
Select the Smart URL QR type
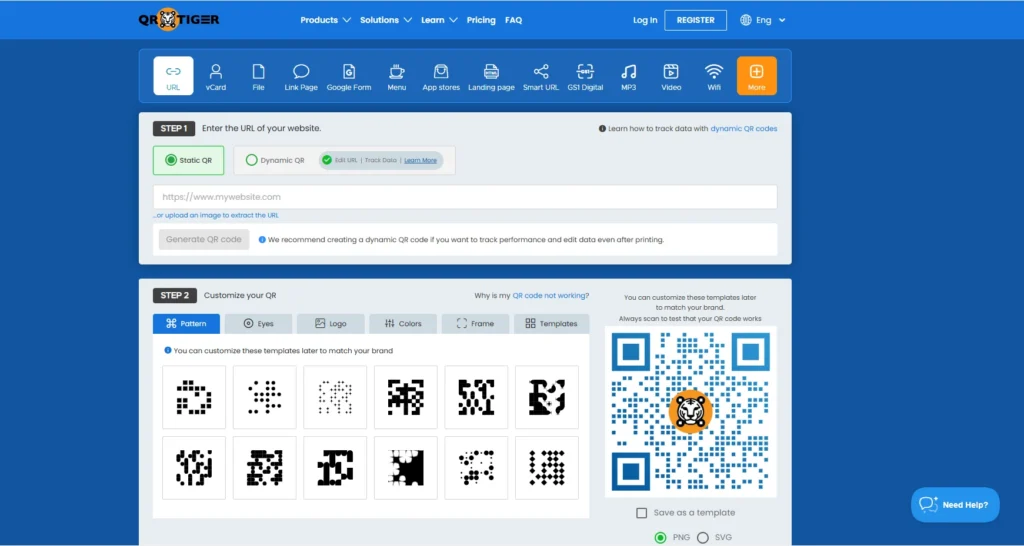pyautogui.click(x=541, y=76)
